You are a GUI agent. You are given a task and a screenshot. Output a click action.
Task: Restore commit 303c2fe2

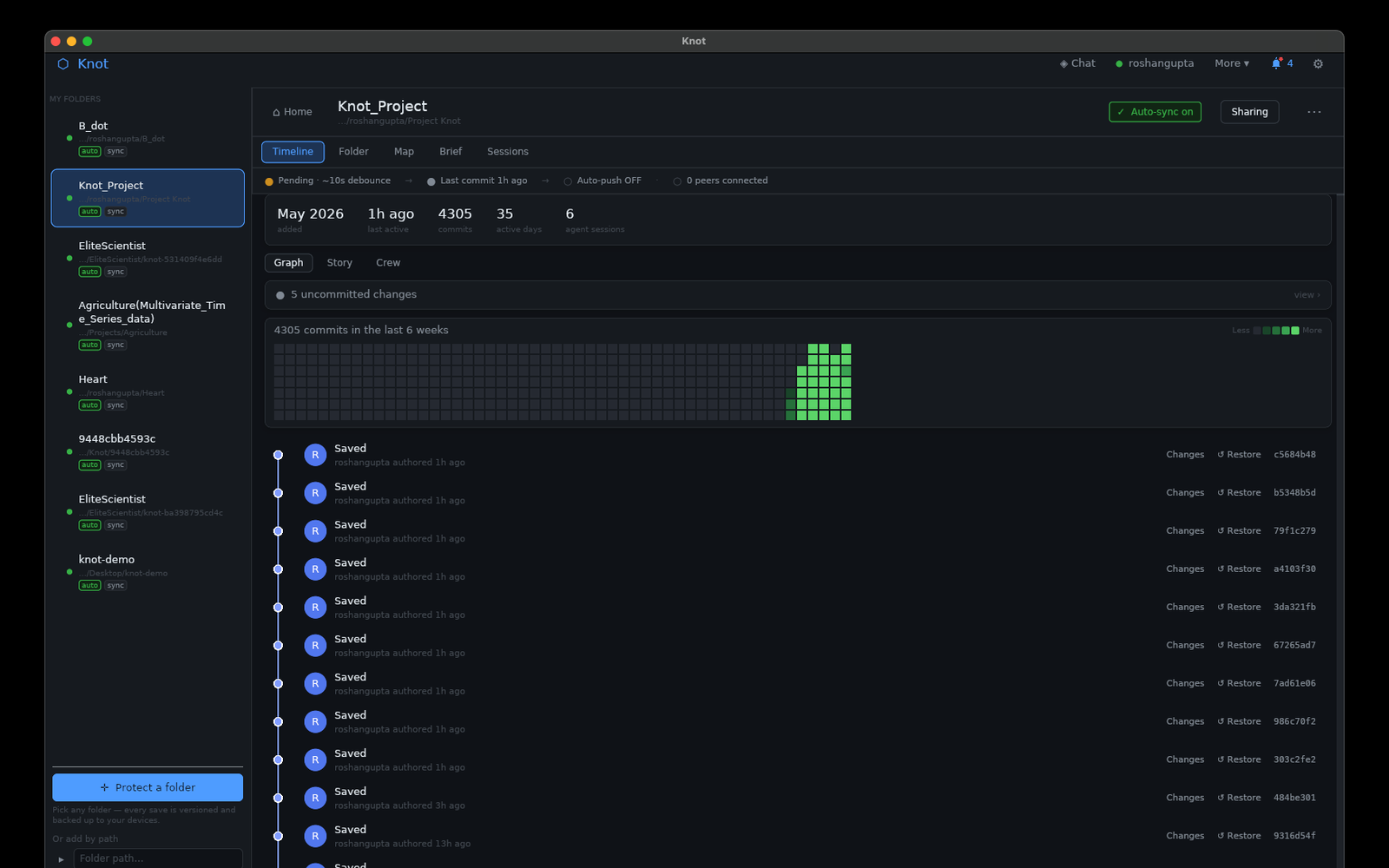pyautogui.click(x=1239, y=760)
